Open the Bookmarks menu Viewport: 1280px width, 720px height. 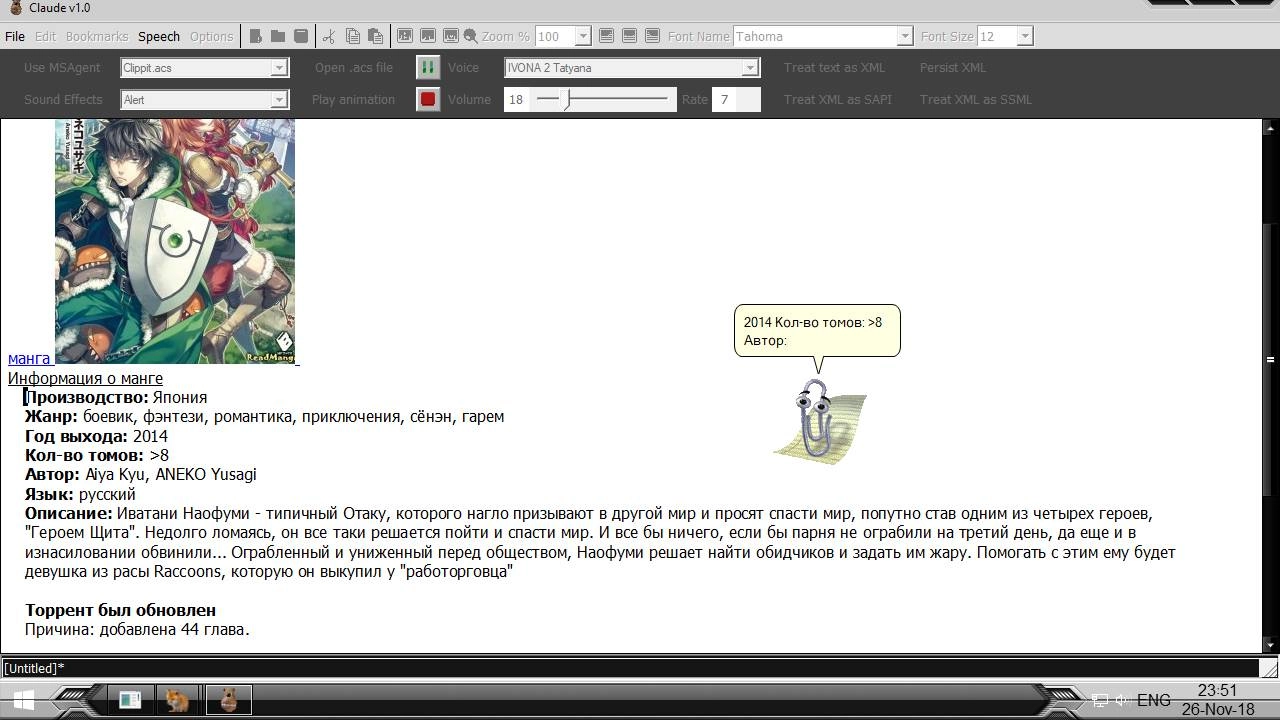pyautogui.click(x=97, y=36)
